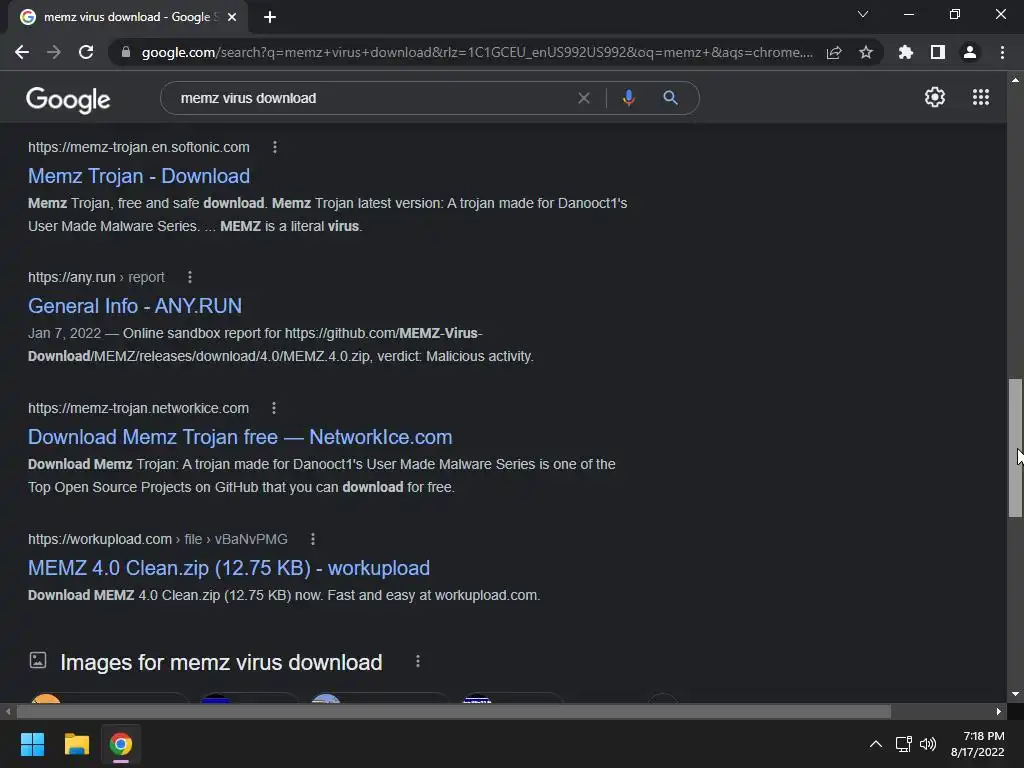Submit search with magnifier icon

coord(670,98)
